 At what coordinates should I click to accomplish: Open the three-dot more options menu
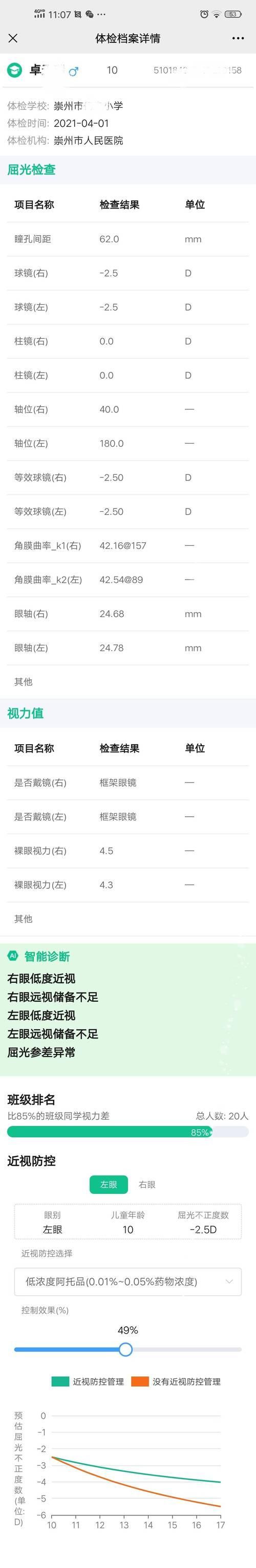coord(238,38)
